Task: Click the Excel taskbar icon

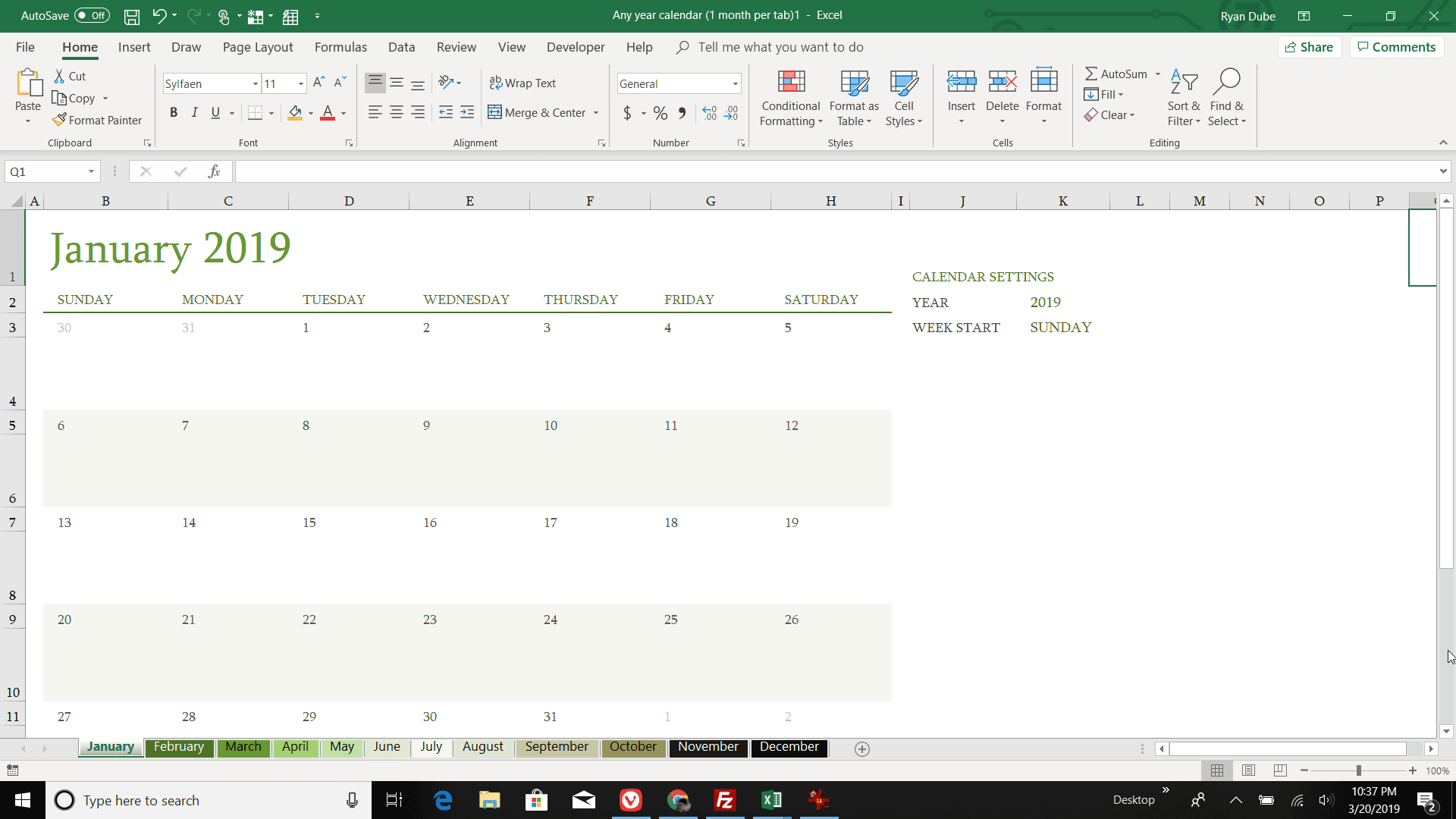Action: point(773,799)
